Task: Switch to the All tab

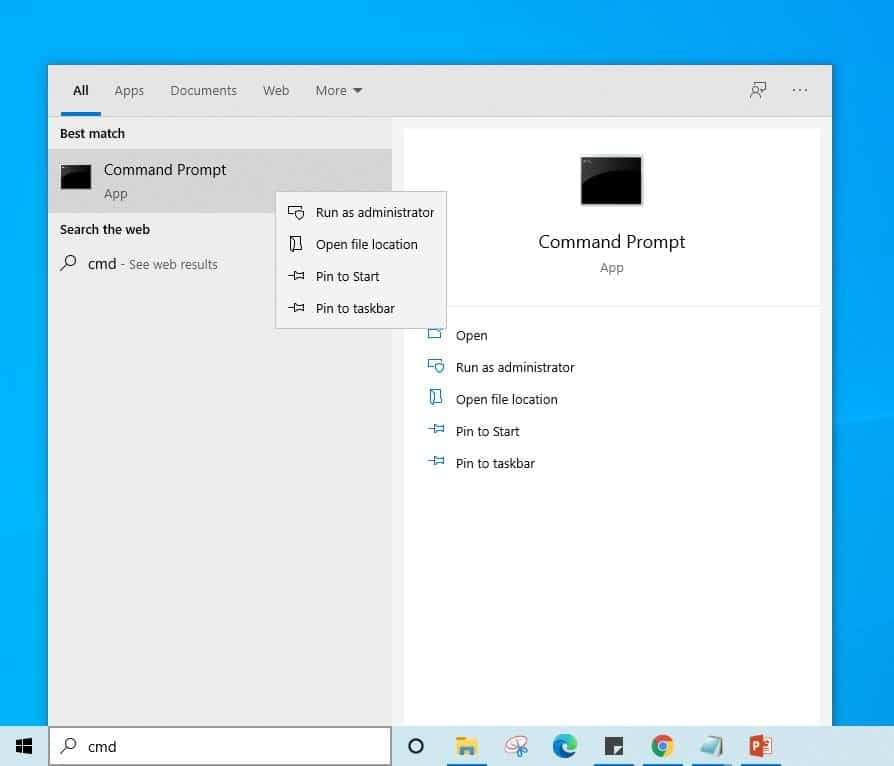Action: pyautogui.click(x=80, y=90)
